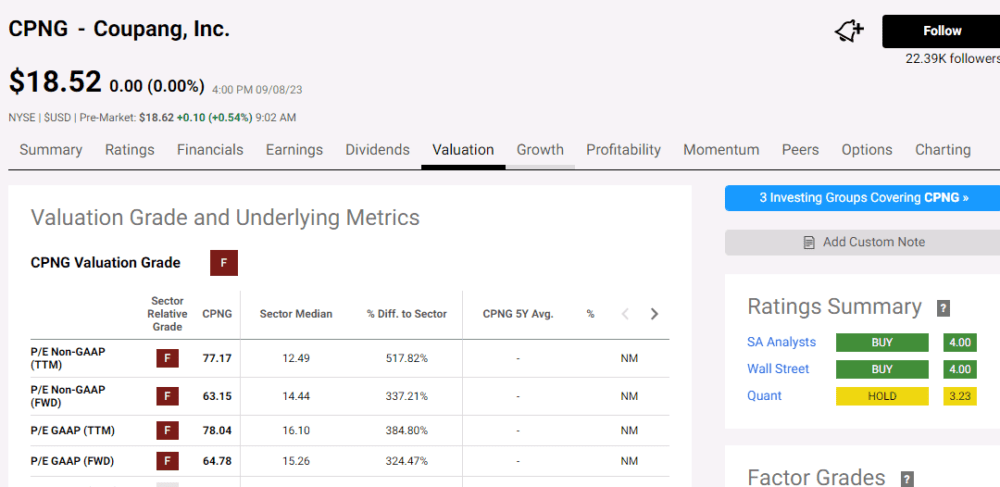Go to the Earnings tab

coord(294,150)
